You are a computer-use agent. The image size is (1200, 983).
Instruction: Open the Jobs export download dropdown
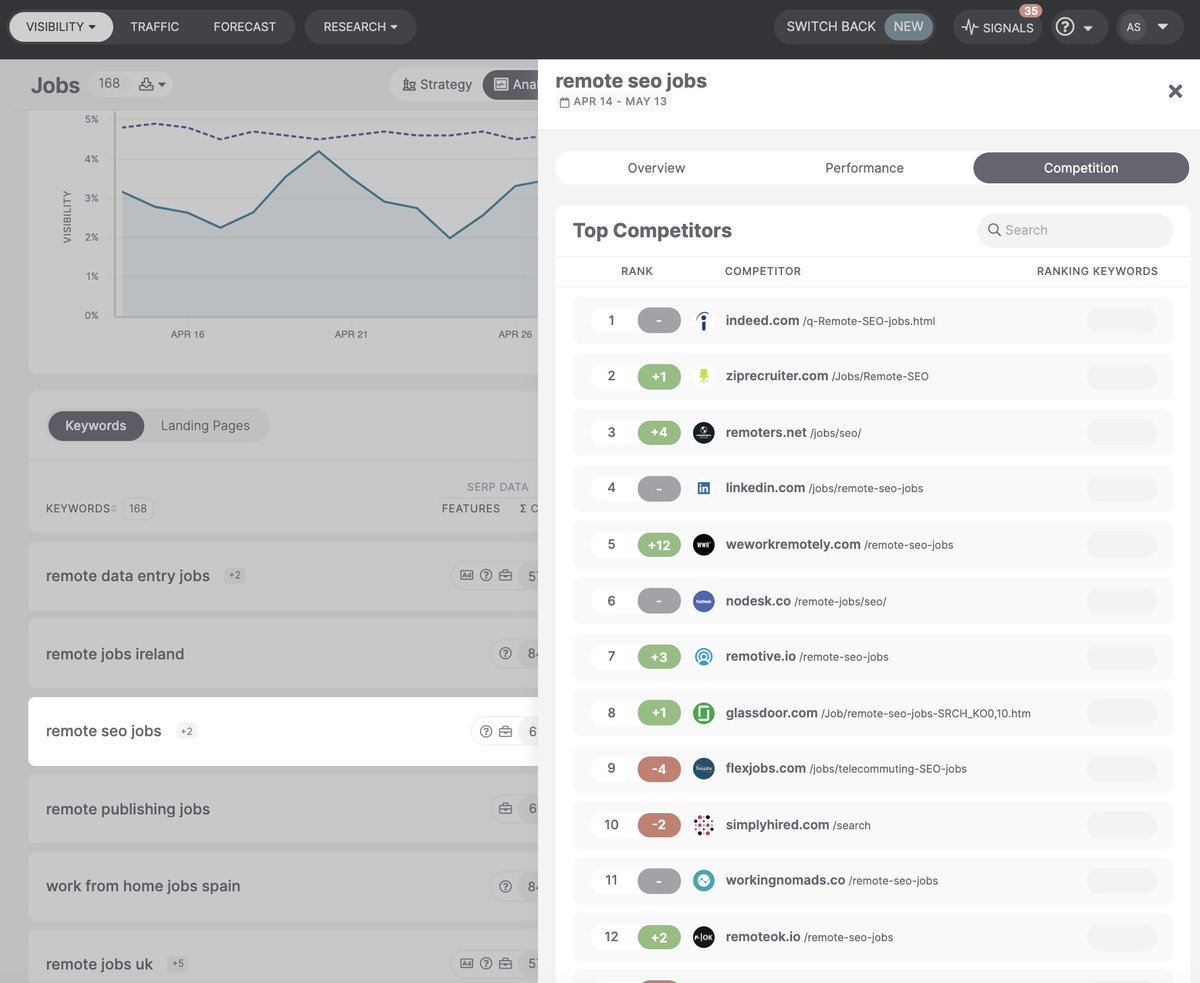pyautogui.click(x=153, y=84)
